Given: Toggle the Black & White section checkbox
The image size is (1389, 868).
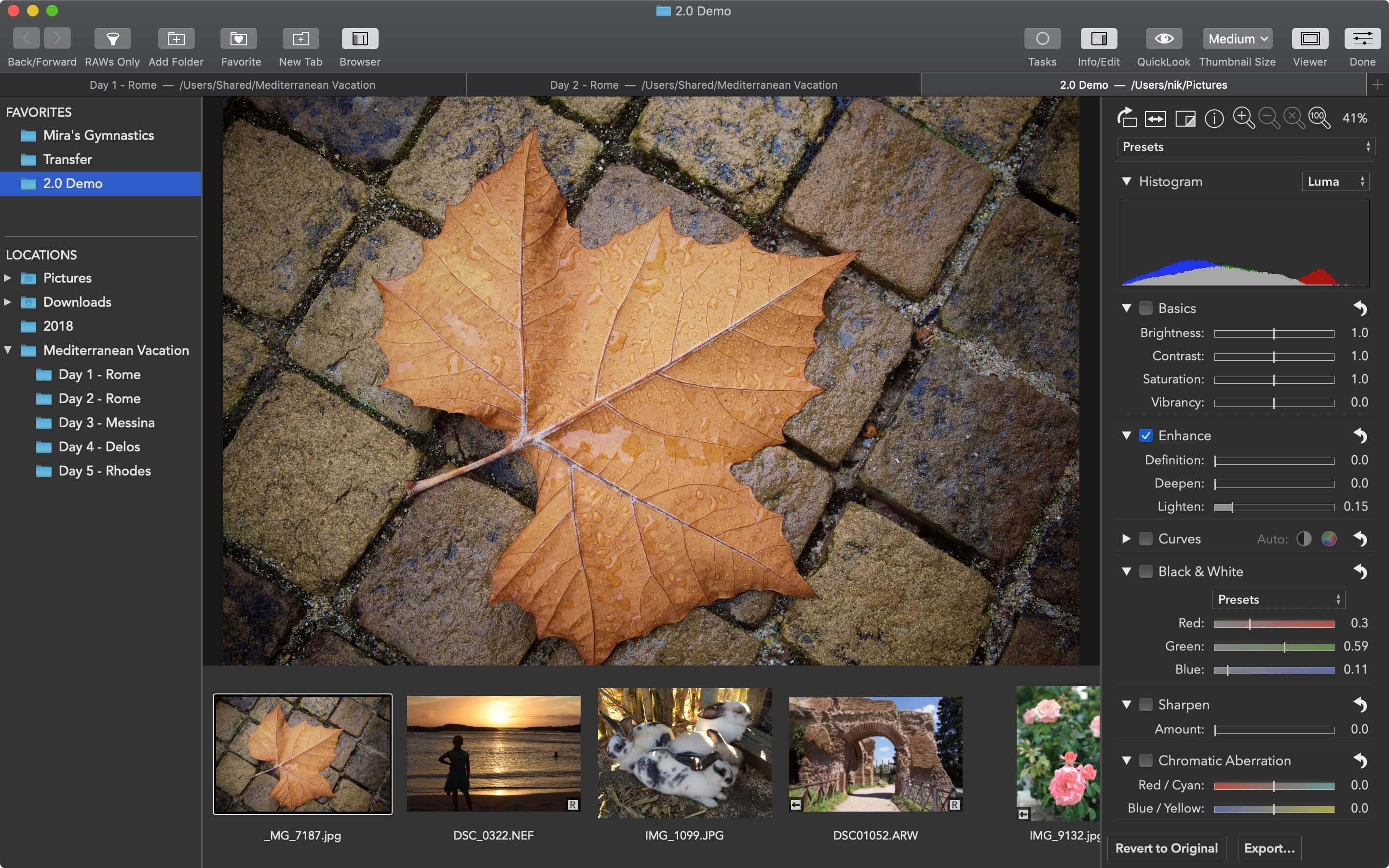Looking at the screenshot, I should point(1145,571).
